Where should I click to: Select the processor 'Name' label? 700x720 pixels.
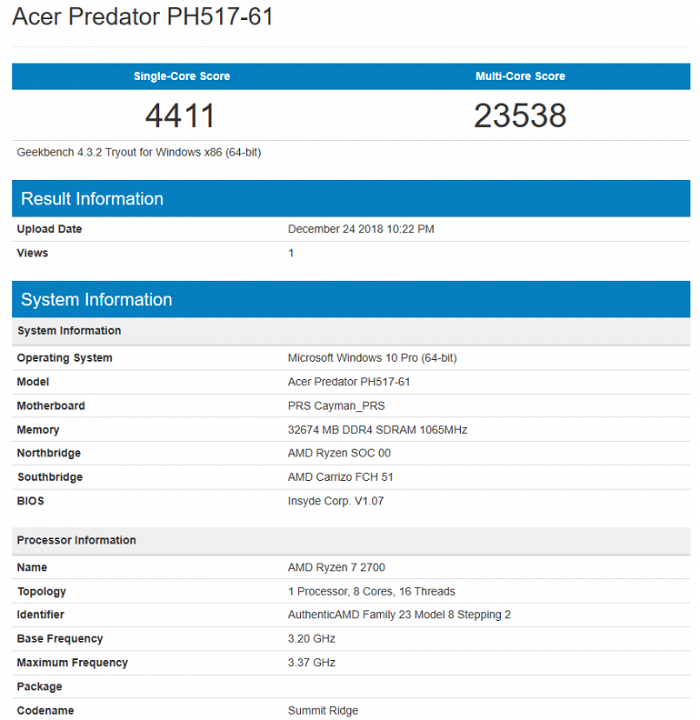(x=32, y=567)
